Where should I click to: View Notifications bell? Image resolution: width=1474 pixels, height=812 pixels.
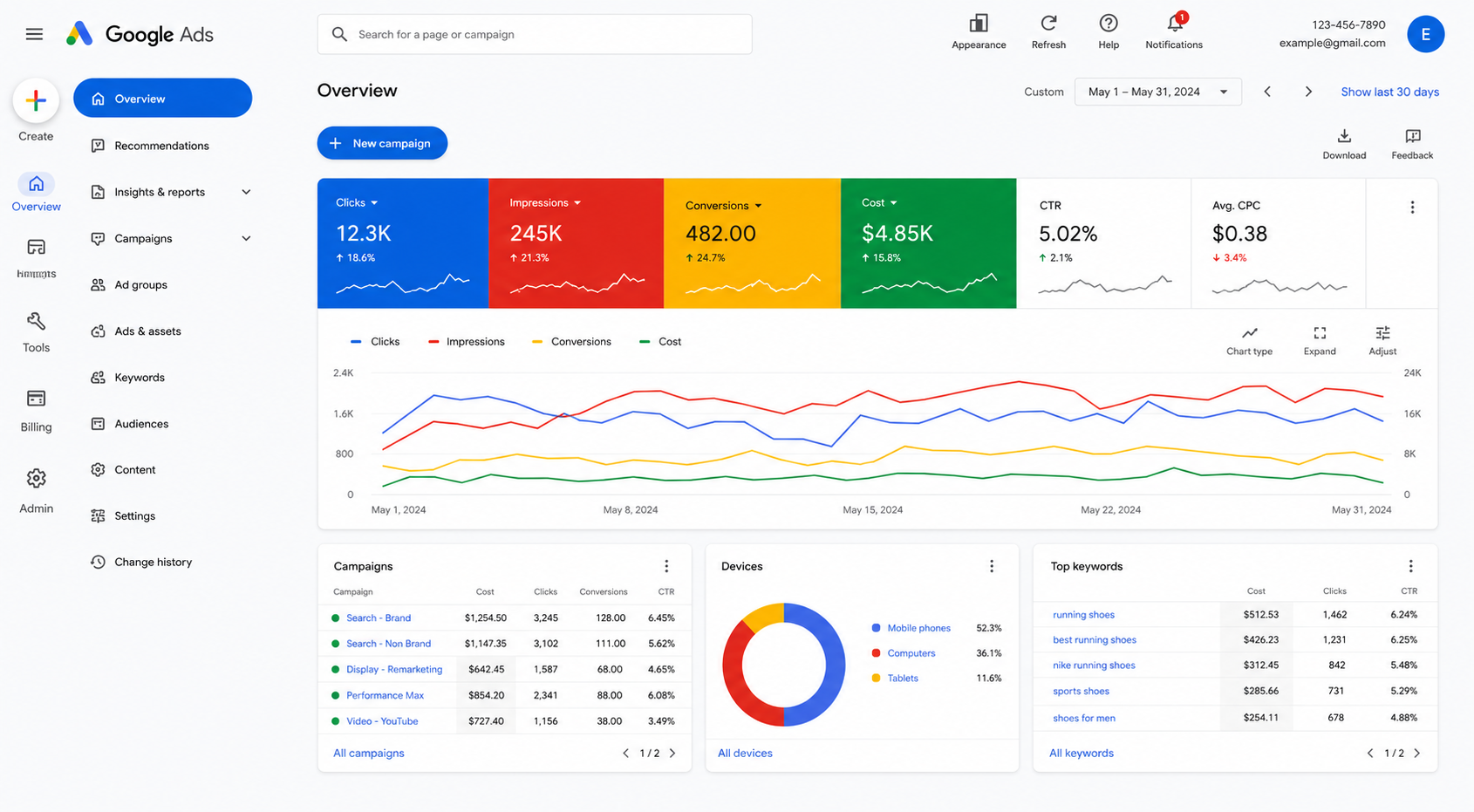coord(1174,32)
